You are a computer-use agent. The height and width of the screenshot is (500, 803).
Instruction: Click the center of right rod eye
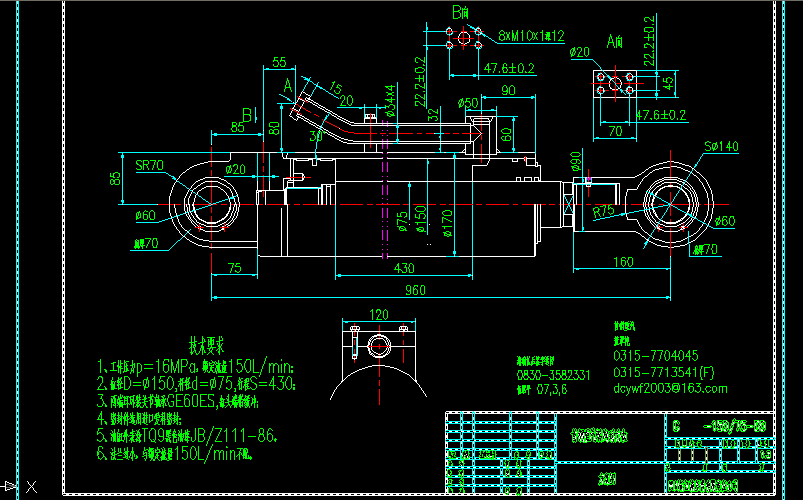667,204
